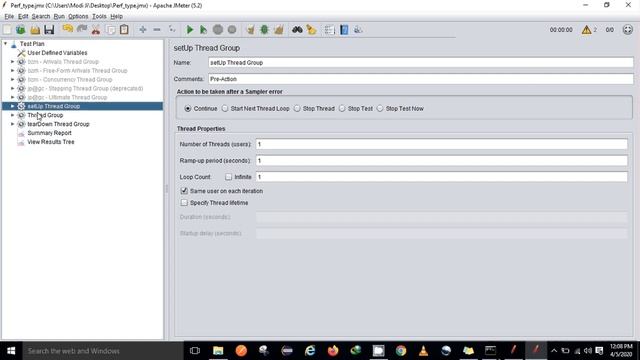Collapse all nodes with minus icon
This screenshot has height=360, width=640.
(157, 29)
